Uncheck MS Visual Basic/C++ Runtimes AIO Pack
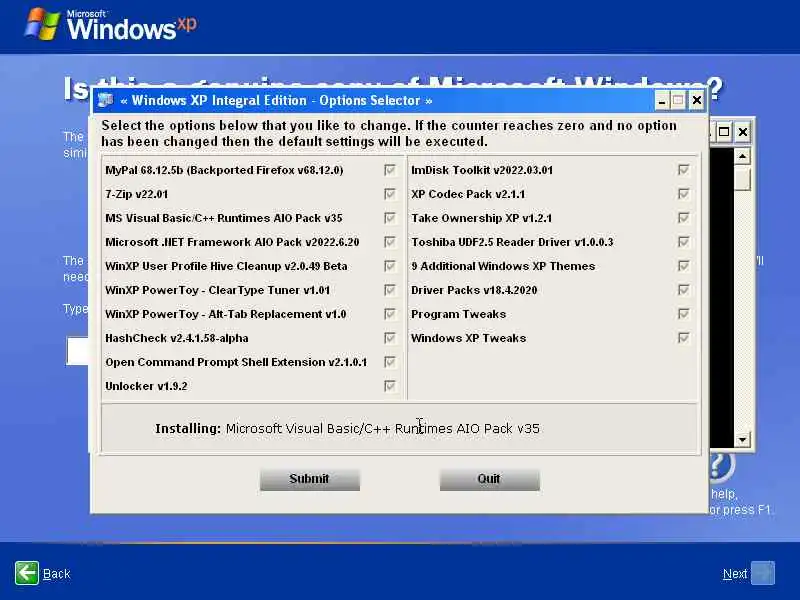This screenshot has height=600, width=800. coord(390,218)
